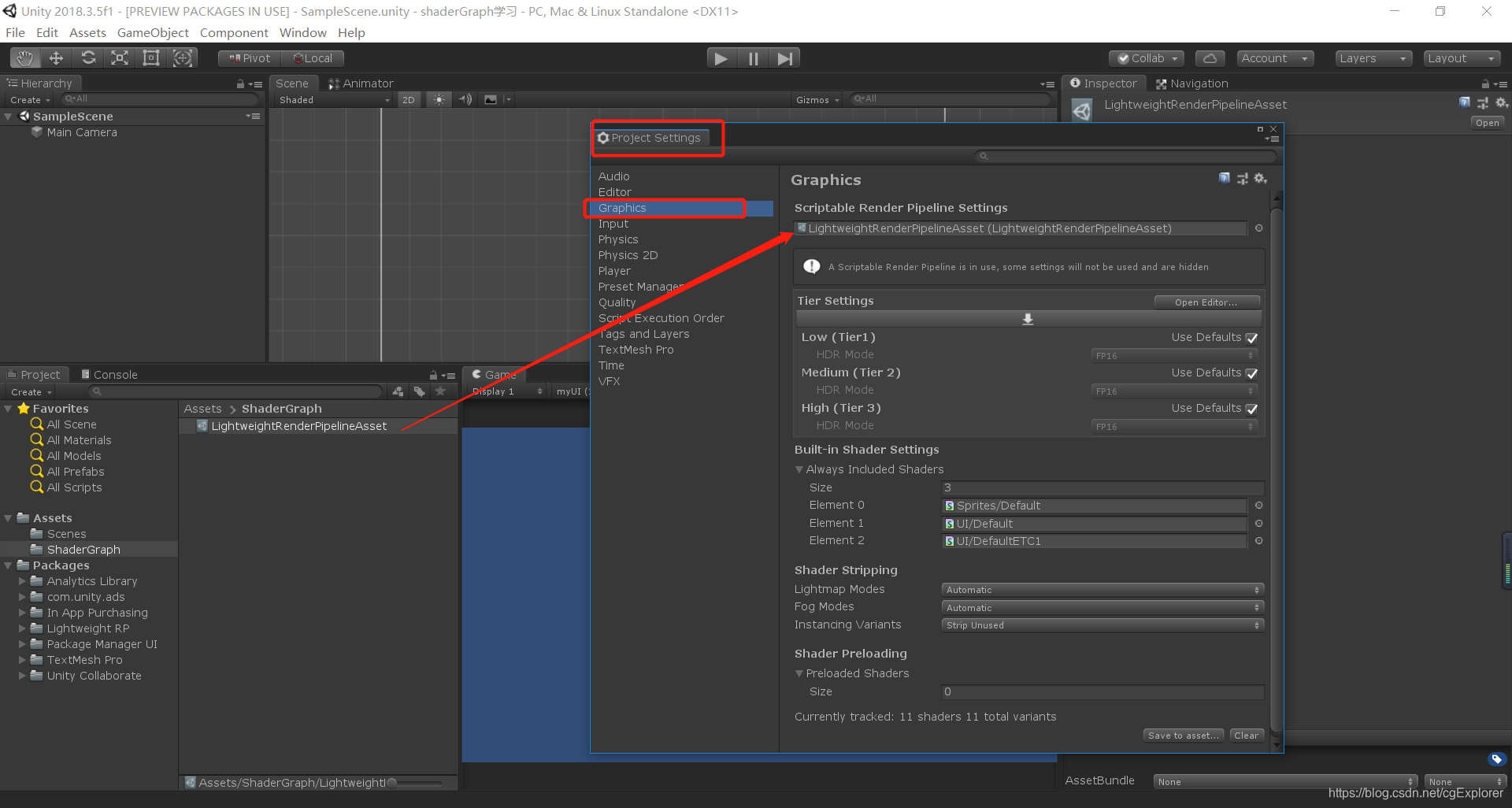
Task: Select the Move tool
Action: (x=56, y=58)
